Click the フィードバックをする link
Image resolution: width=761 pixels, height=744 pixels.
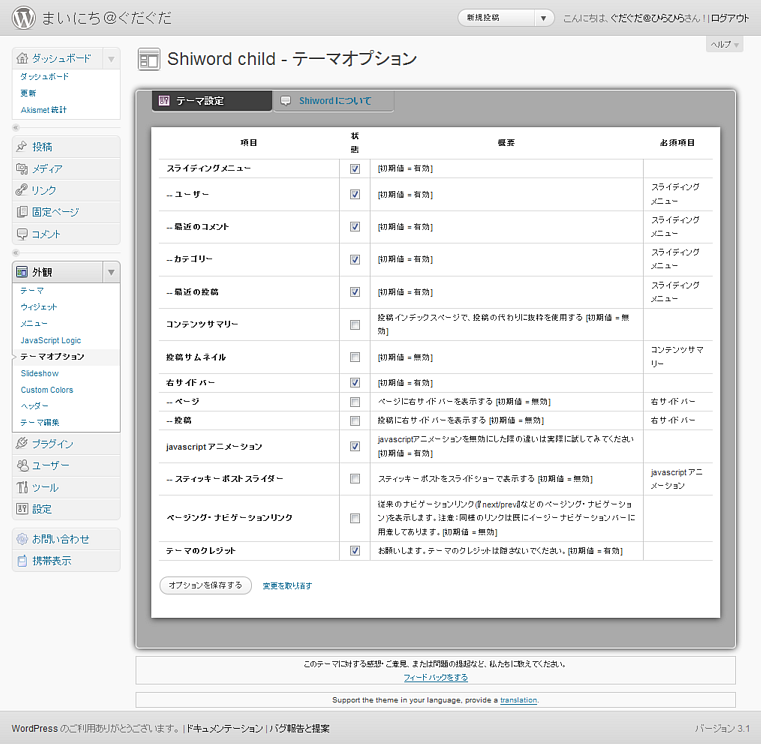click(x=436, y=678)
